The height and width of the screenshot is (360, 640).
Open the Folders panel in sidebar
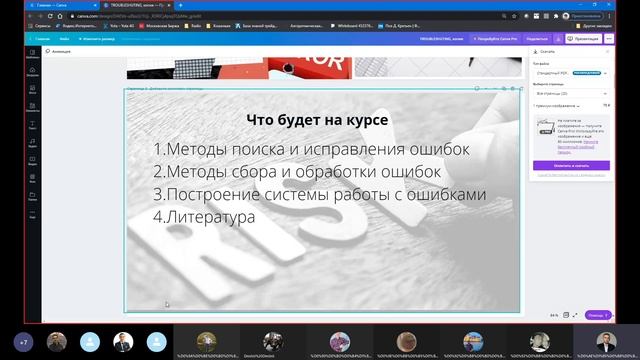click(33, 196)
